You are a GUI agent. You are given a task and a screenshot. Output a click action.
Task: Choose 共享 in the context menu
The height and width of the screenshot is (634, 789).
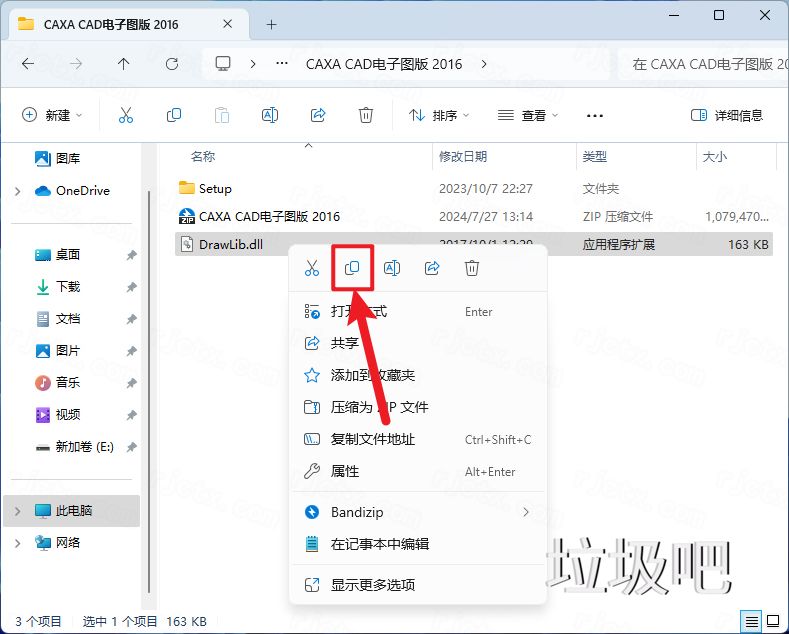pos(418,343)
